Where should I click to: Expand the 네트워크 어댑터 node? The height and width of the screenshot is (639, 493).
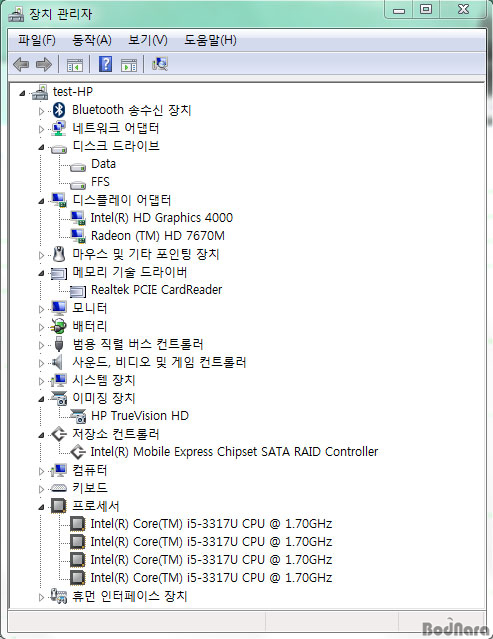click(x=41, y=129)
